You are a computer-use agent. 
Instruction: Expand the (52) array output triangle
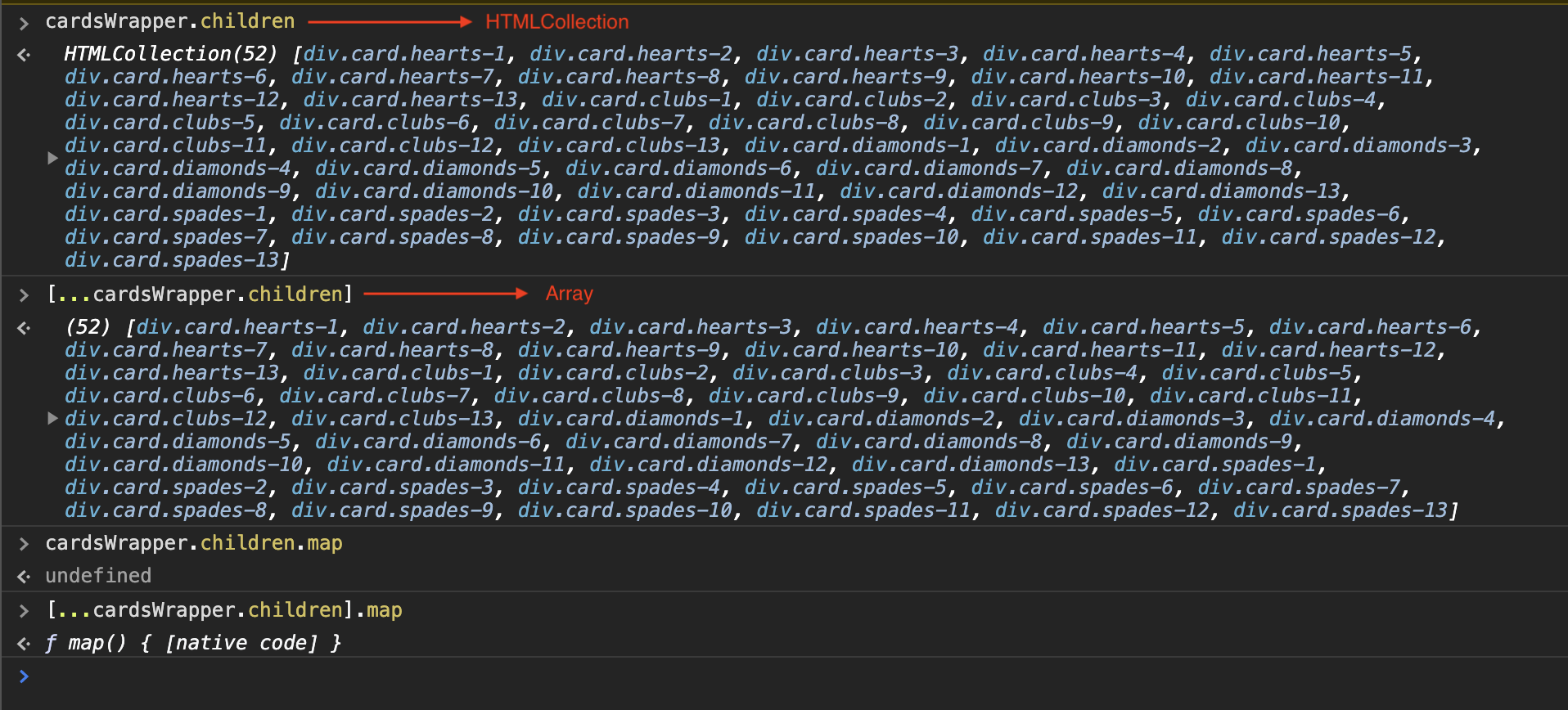pos(52,418)
